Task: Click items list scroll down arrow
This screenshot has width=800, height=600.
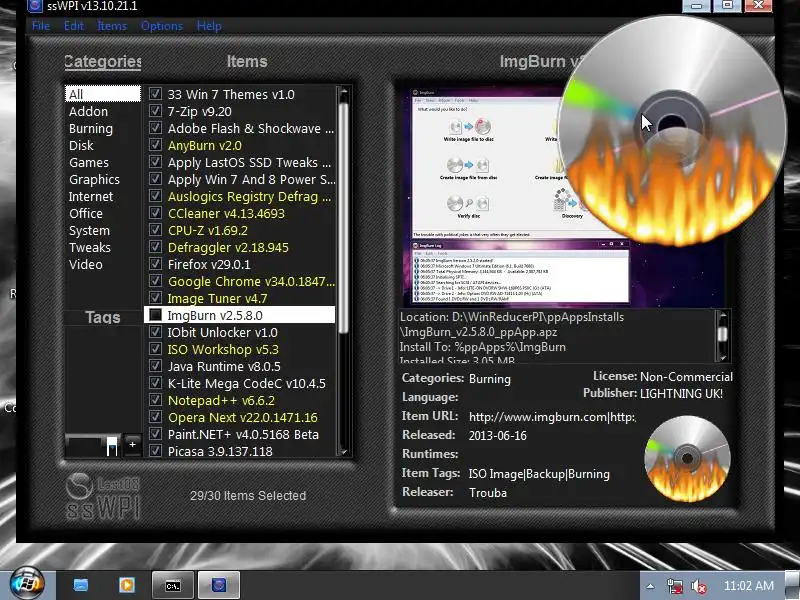Action: [343, 452]
